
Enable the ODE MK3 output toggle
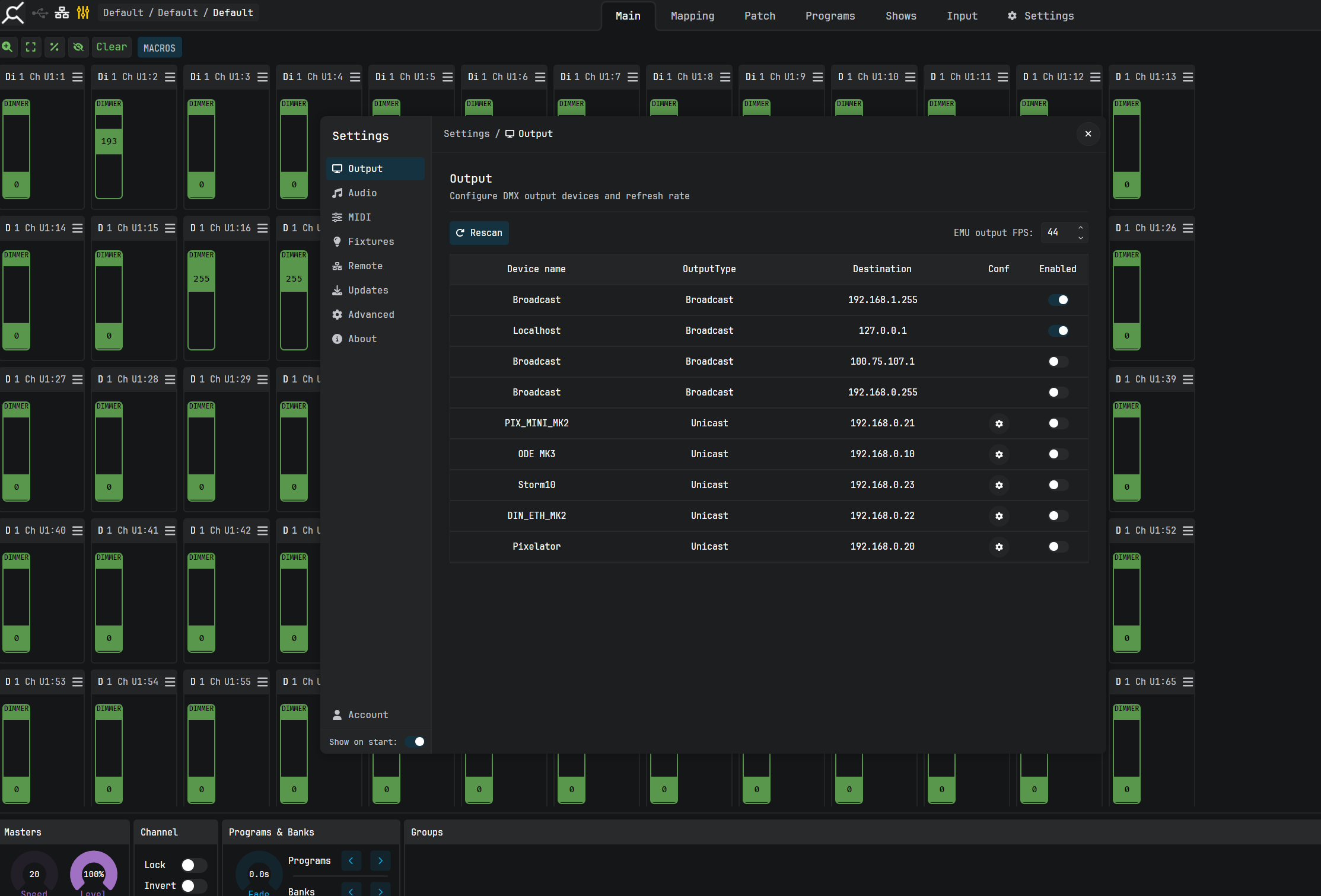(1058, 454)
